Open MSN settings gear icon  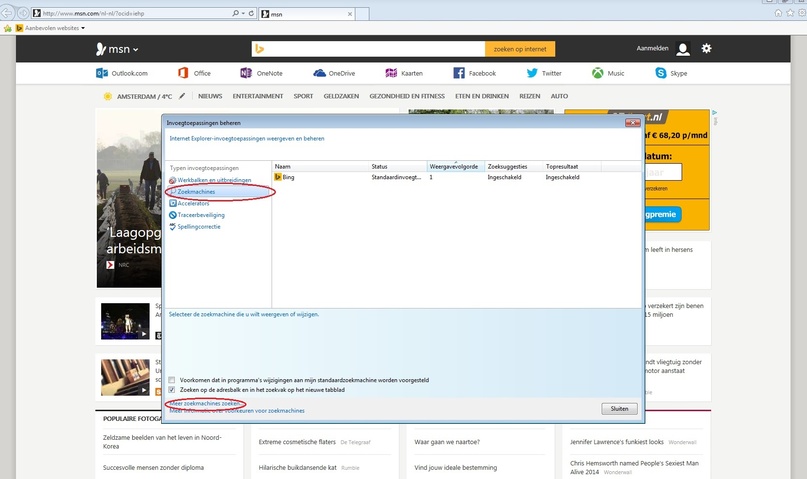click(x=707, y=48)
